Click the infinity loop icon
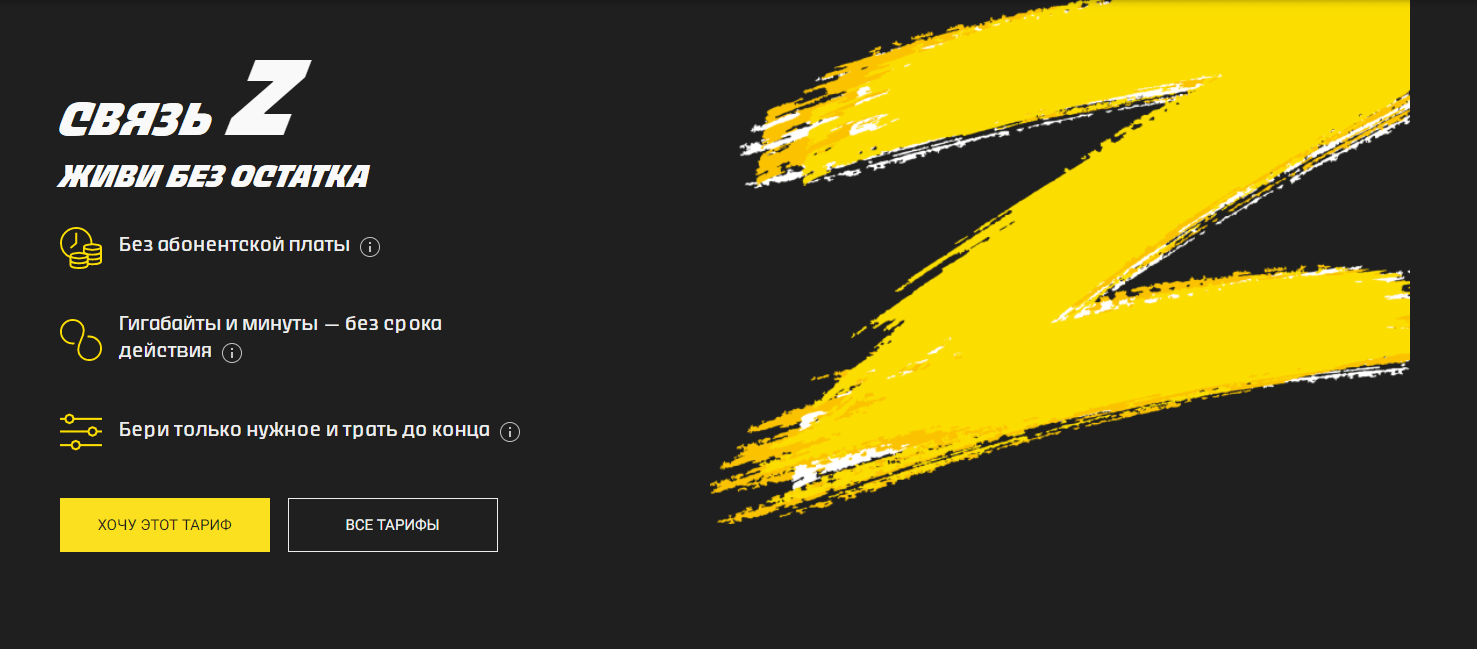1477x649 pixels. (81, 340)
